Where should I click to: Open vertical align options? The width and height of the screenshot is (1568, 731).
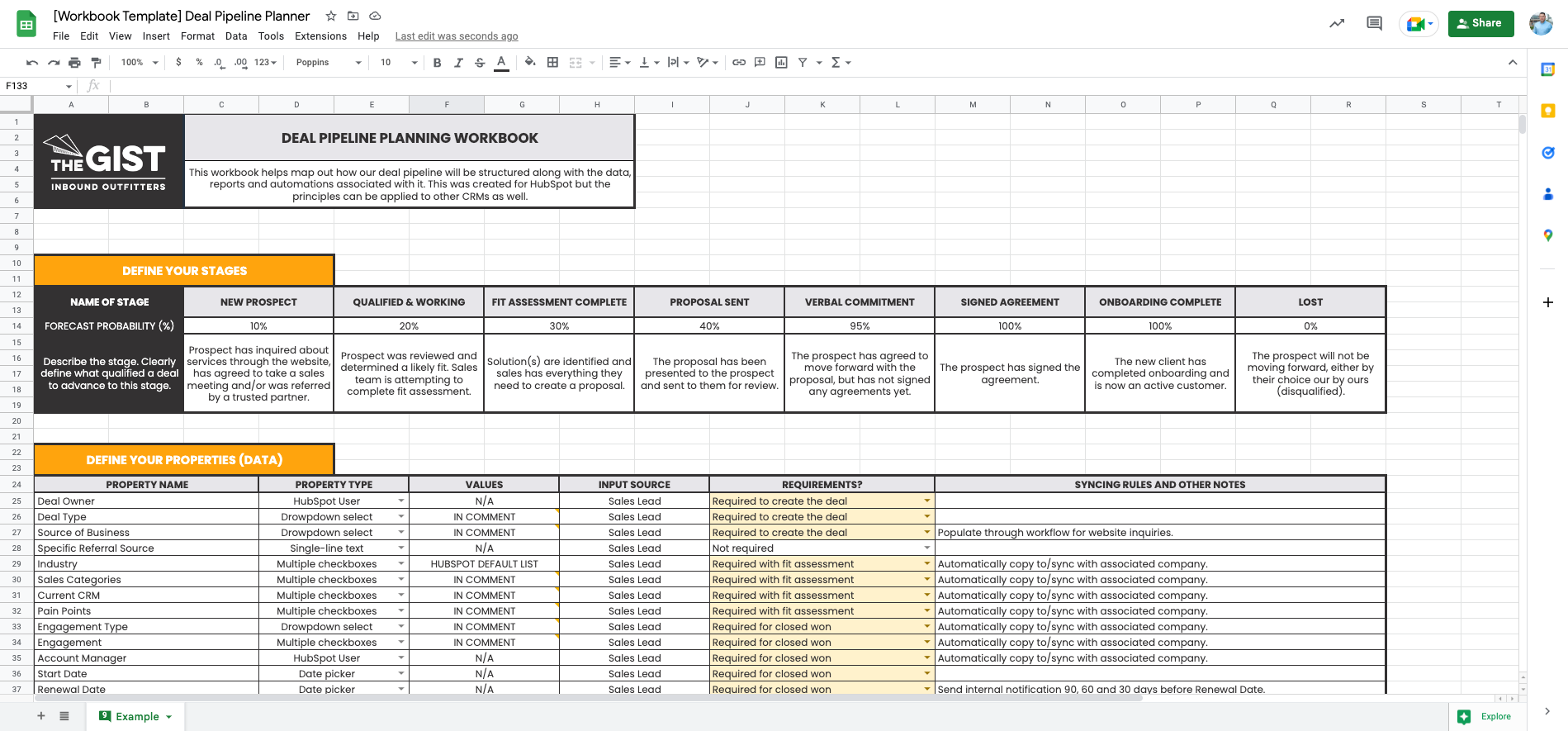pyautogui.click(x=649, y=63)
